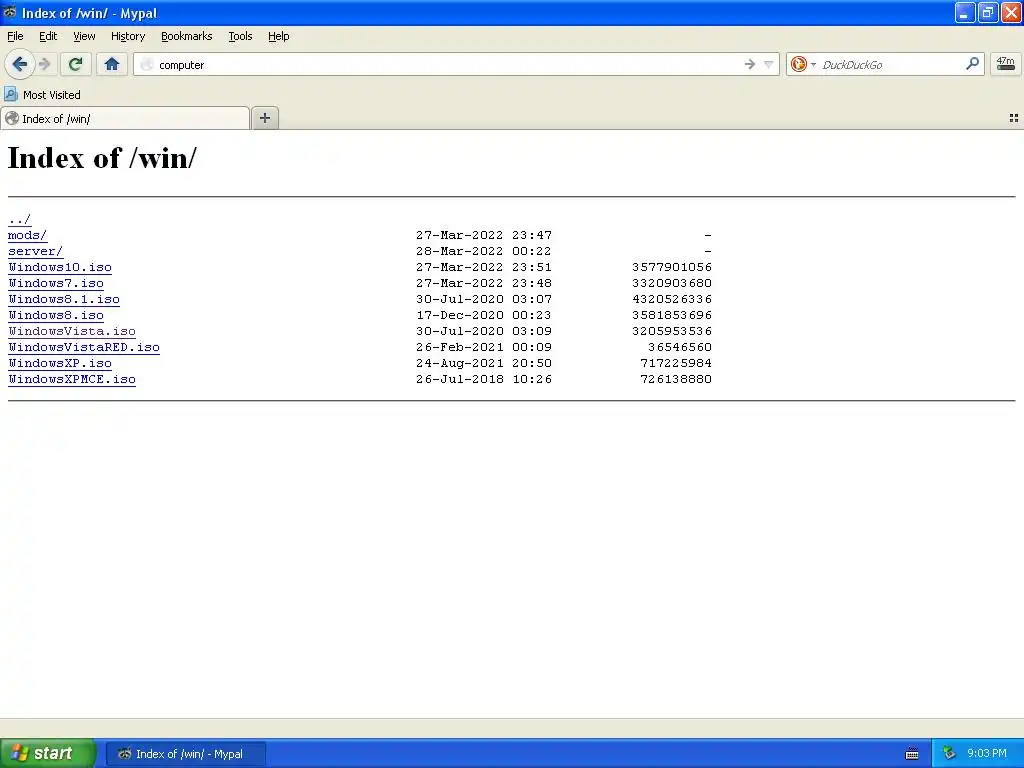
Task: Restore down the Mypal window
Action: 987,12
